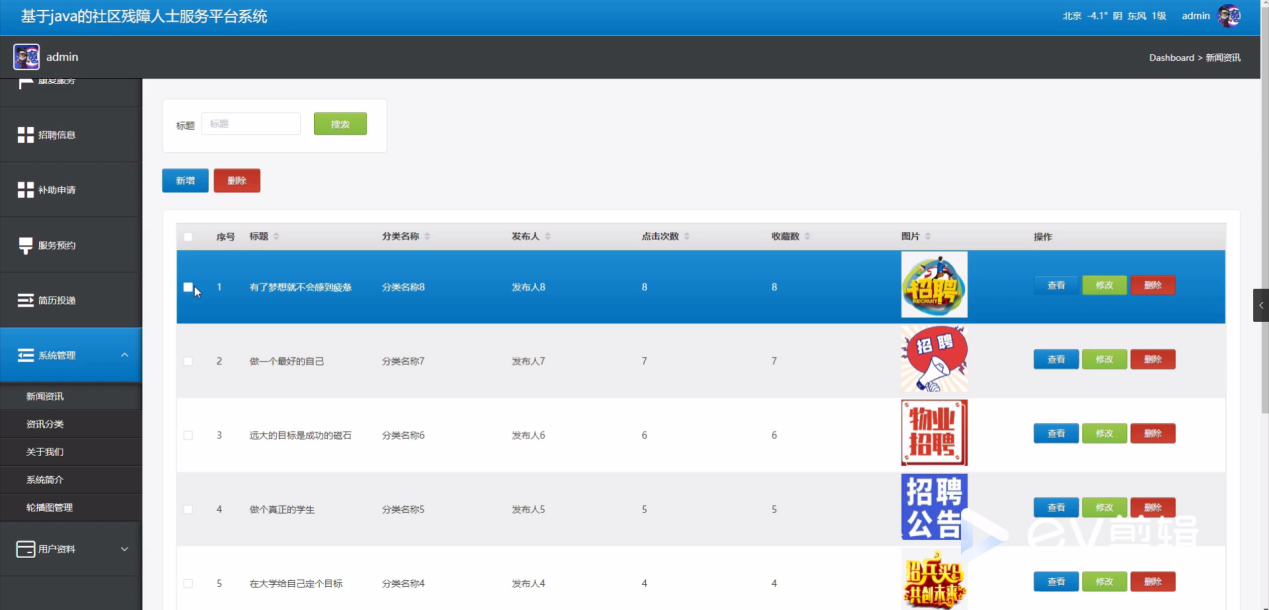Click 删除 for row 在大学给自己定个目标
The image size is (1269, 610).
(1153, 581)
